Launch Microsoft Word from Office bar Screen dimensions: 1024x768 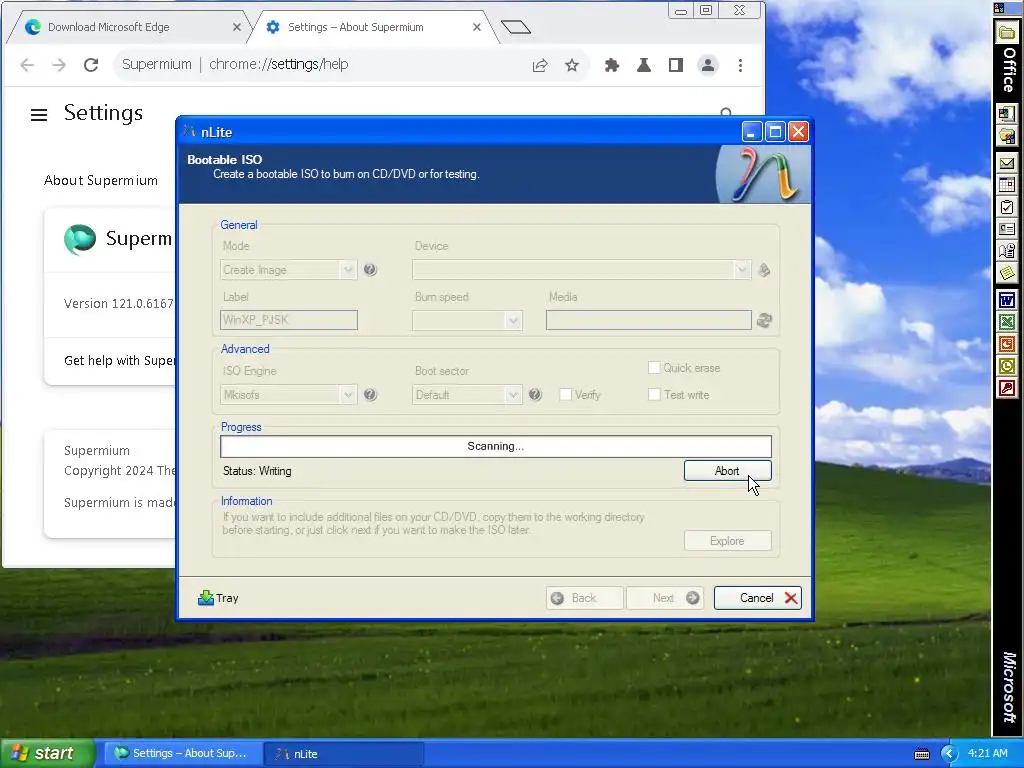pos(1006,300)
